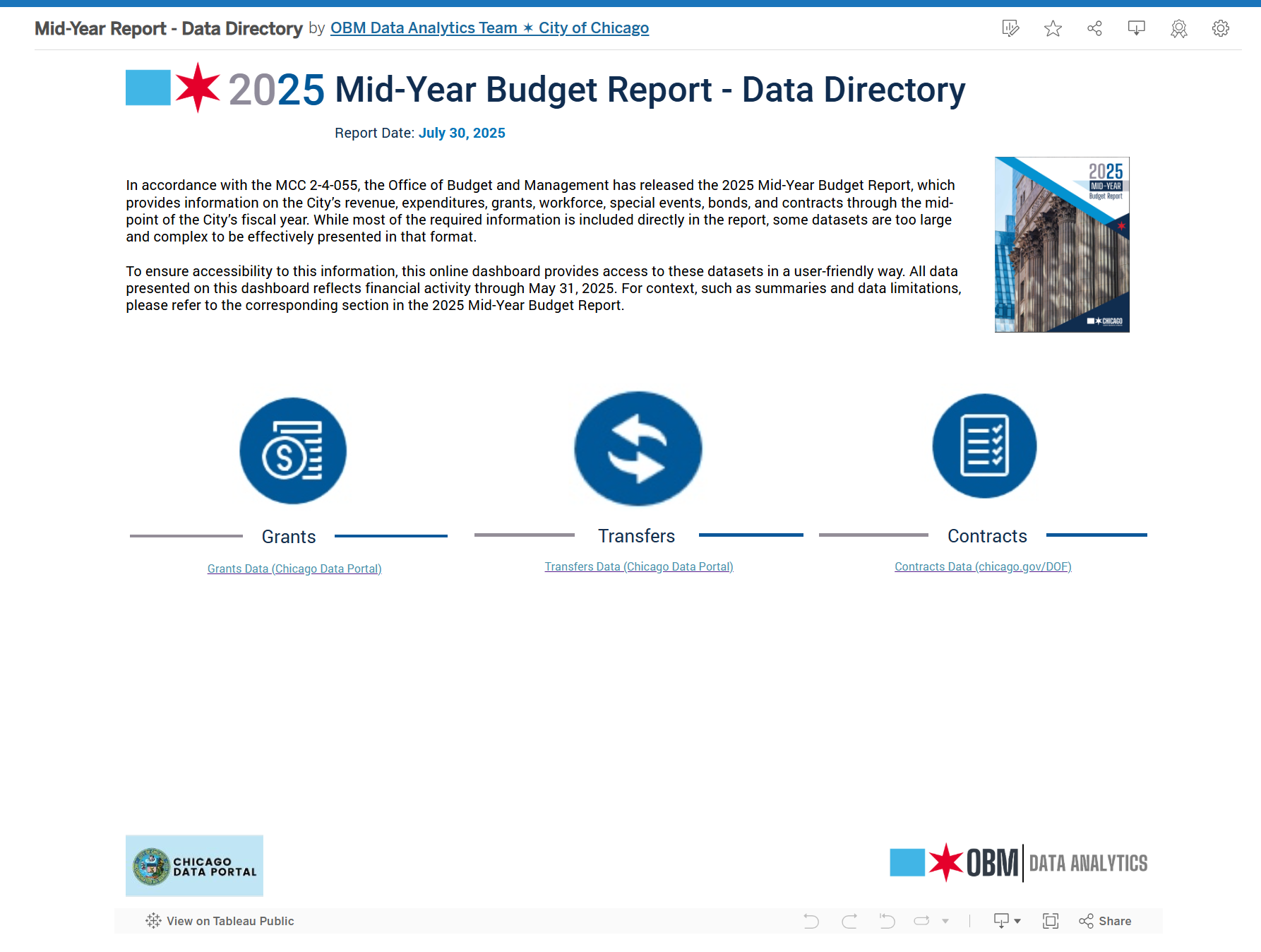Open Grants Data (Chicago Data Portal) link
The image size is (1261, 952).
[294, 569]
